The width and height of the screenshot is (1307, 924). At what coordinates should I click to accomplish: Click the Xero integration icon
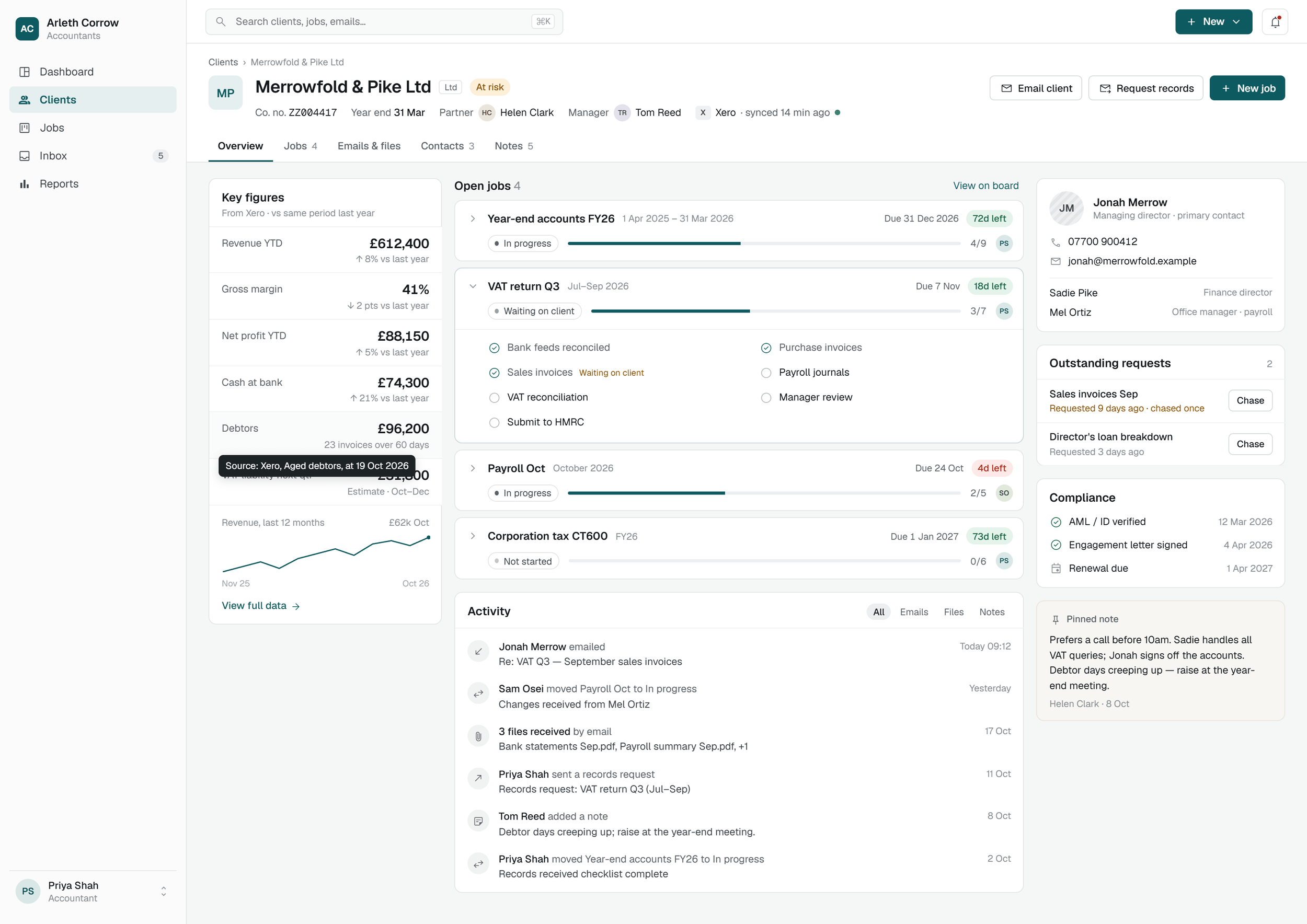[x=703, y=113]
